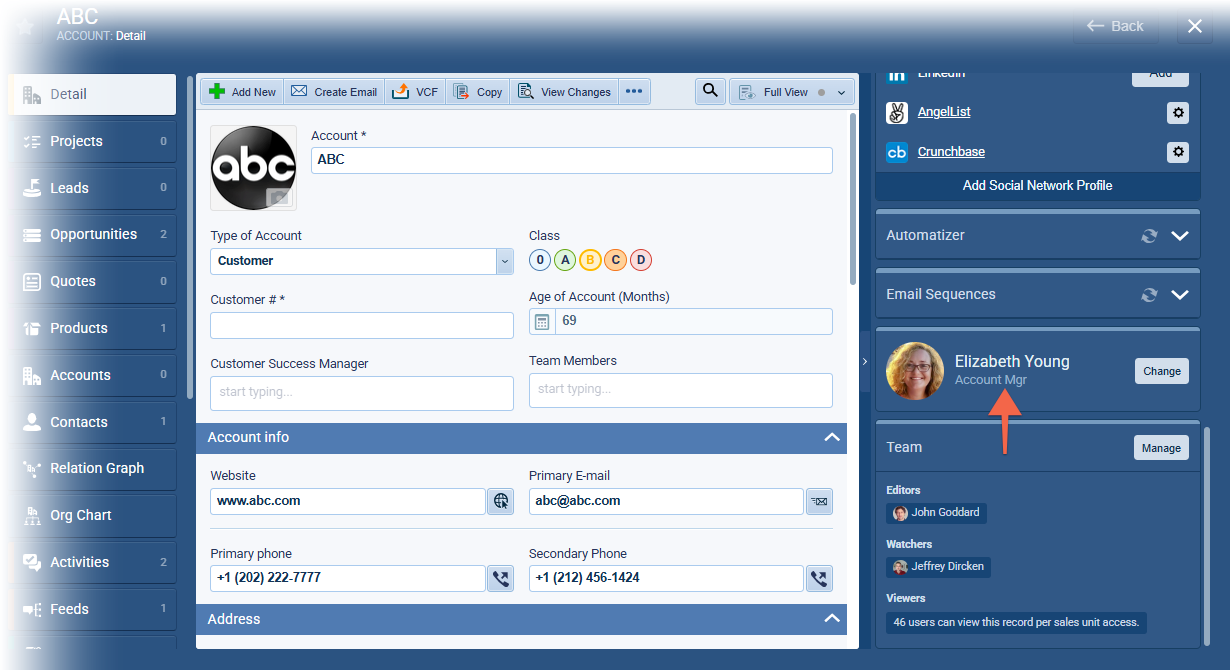Click the call icon next to Primary phone
Viewport: 1230px width, 670px height.
[x=500, y=578]
